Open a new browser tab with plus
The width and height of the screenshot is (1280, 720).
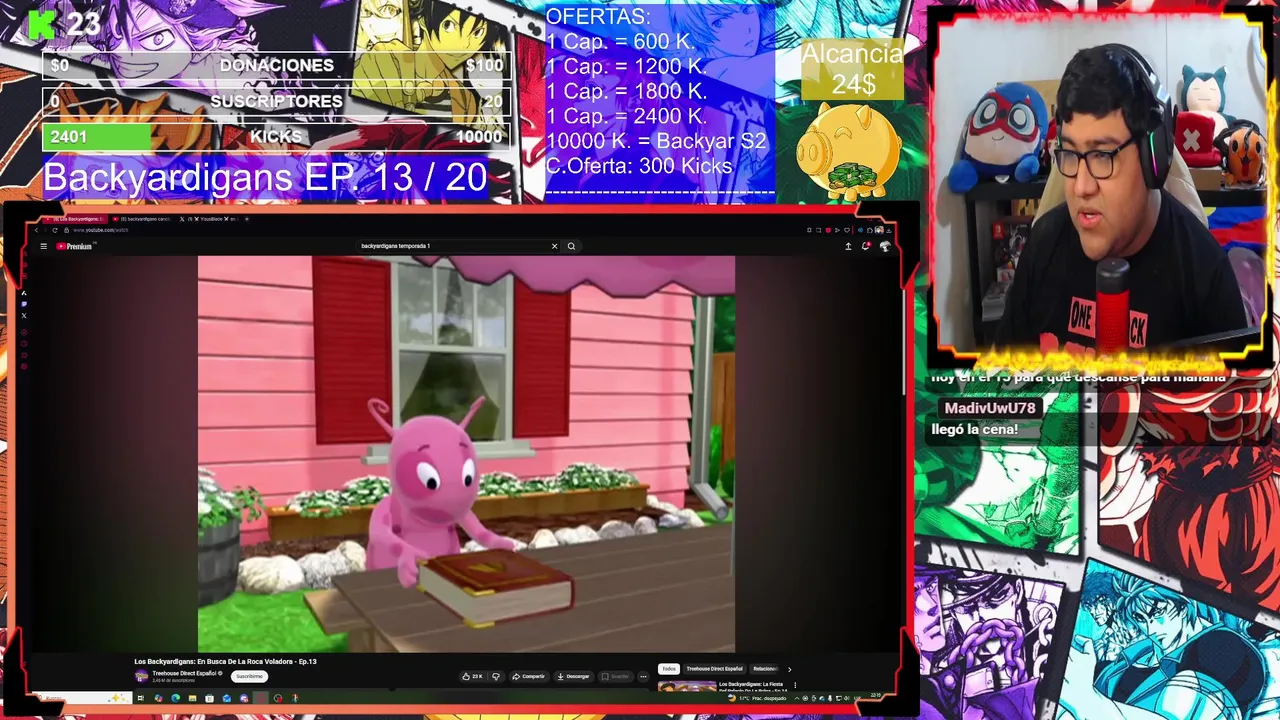click(x=247, y=219)
